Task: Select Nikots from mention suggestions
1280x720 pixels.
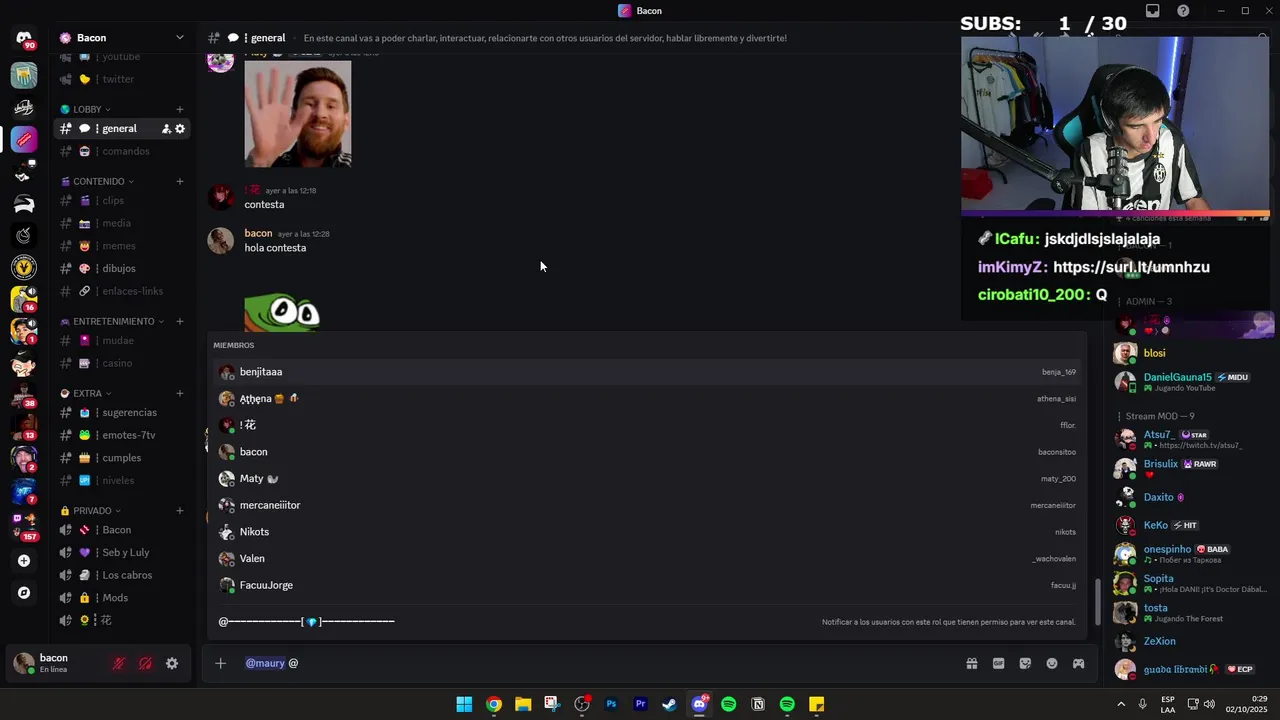Action: click(x=647, y=532)
